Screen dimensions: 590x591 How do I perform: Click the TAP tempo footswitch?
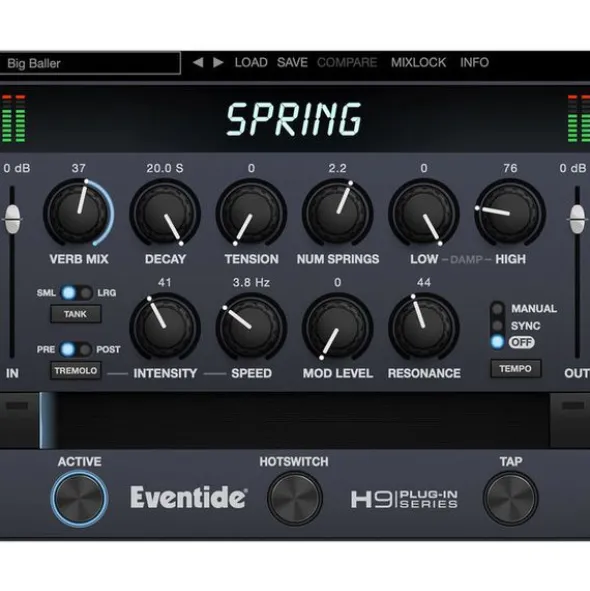point(510,498)
